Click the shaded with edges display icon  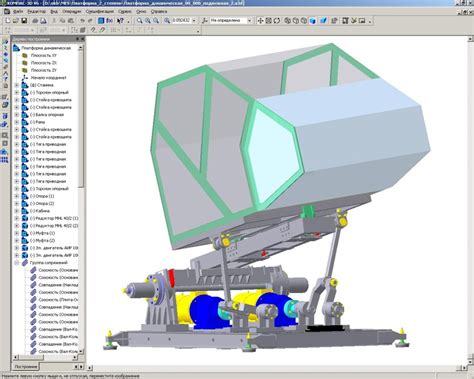[x=323, y=21]
